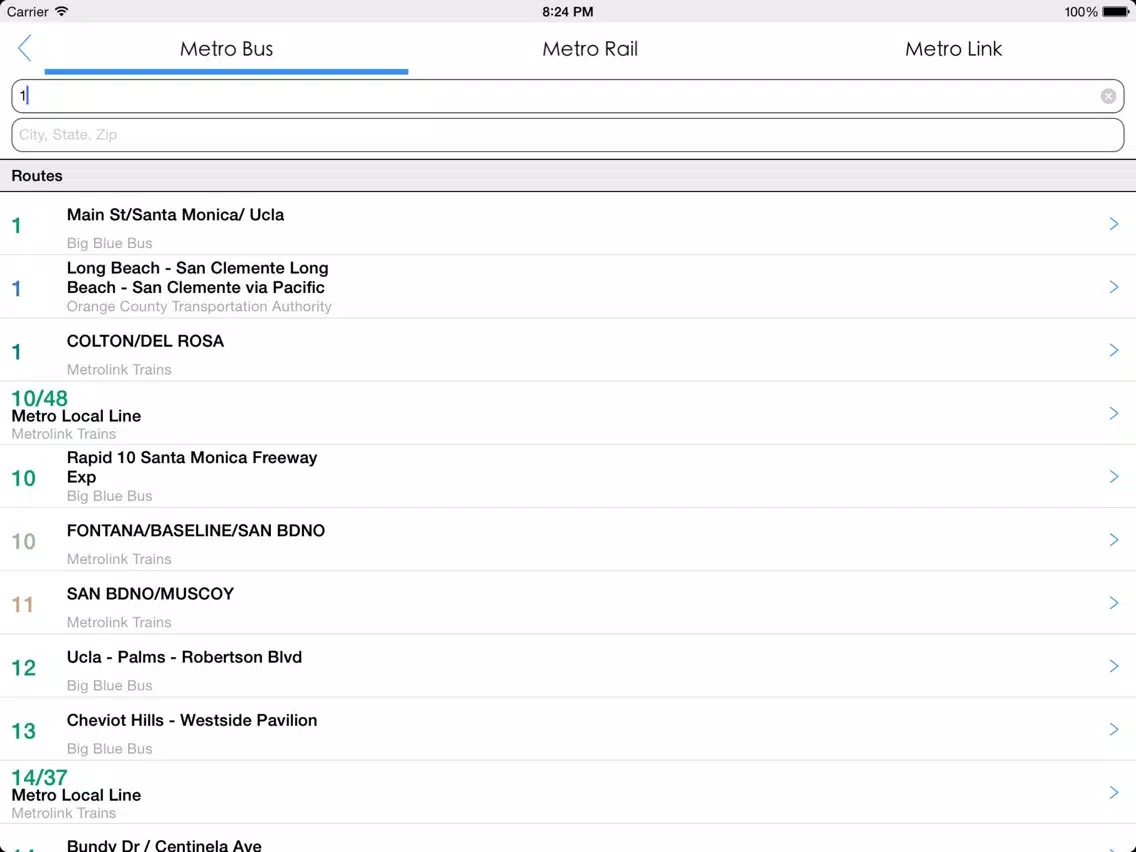Switch to the Metro Rail tab

[590, 49]
